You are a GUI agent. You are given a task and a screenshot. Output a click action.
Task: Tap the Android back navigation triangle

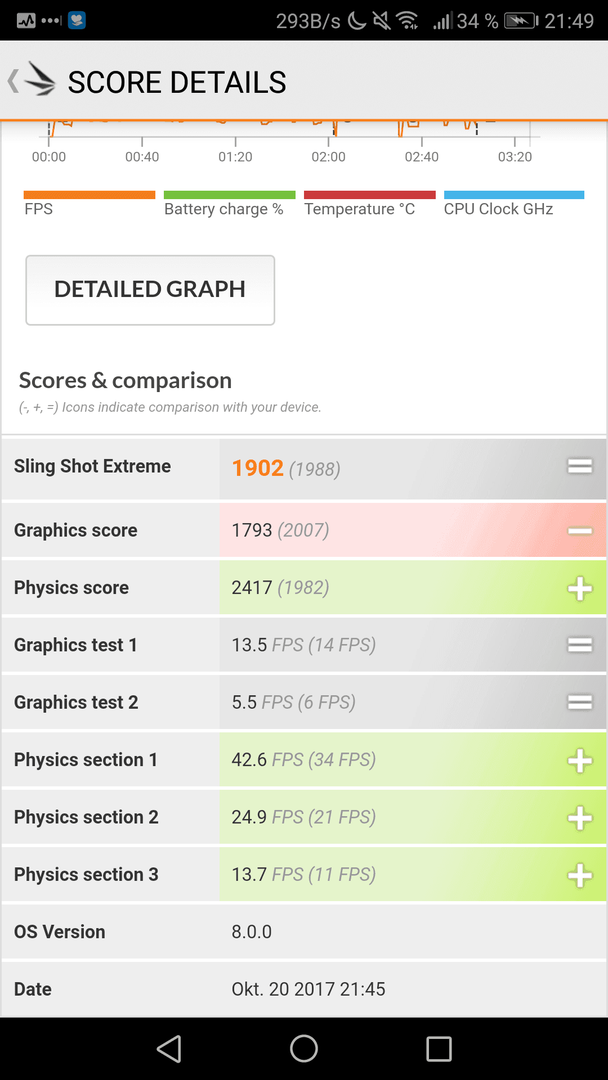169,1048
